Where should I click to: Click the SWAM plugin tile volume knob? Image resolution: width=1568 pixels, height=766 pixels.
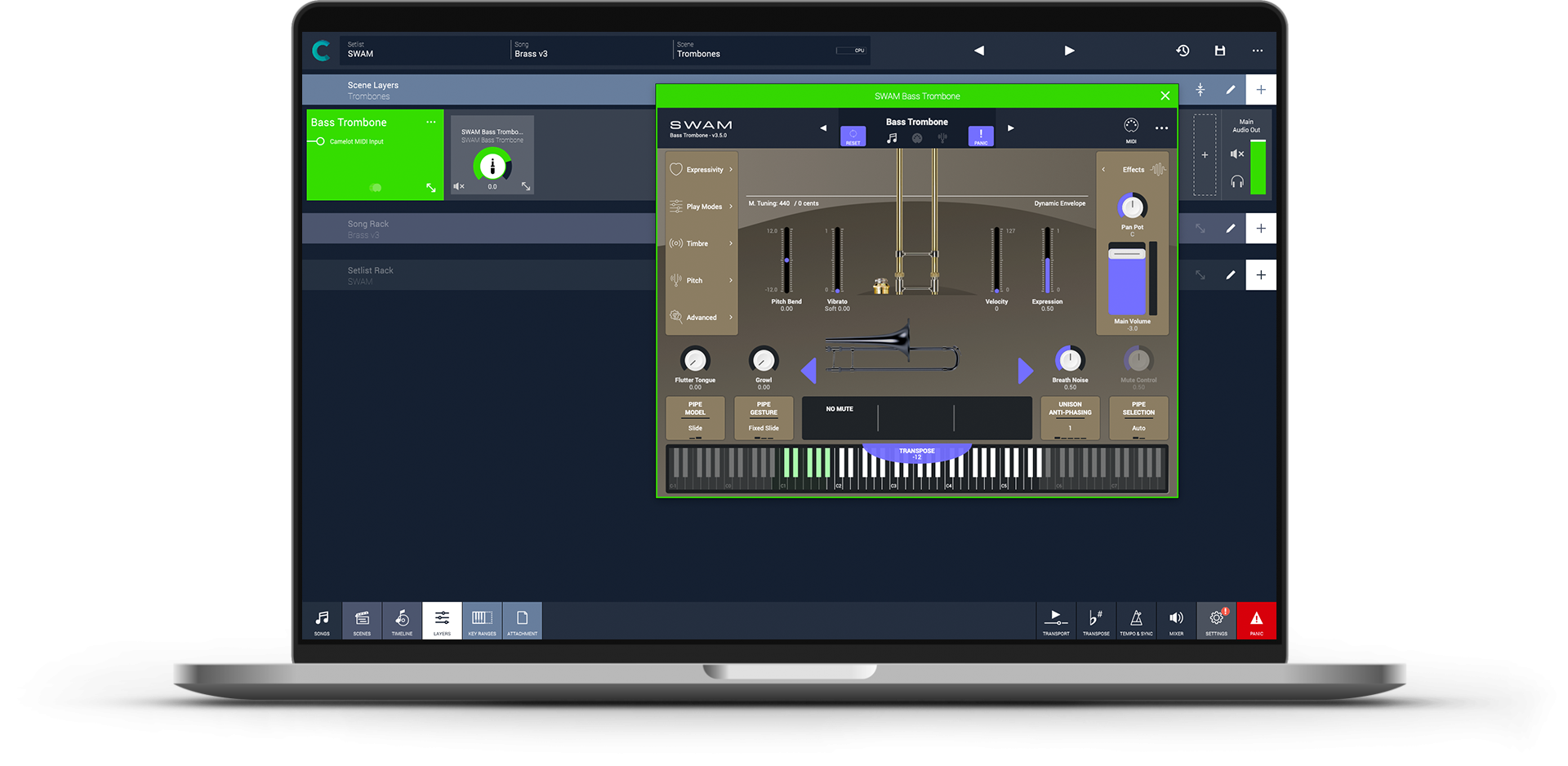coord(492,167)
